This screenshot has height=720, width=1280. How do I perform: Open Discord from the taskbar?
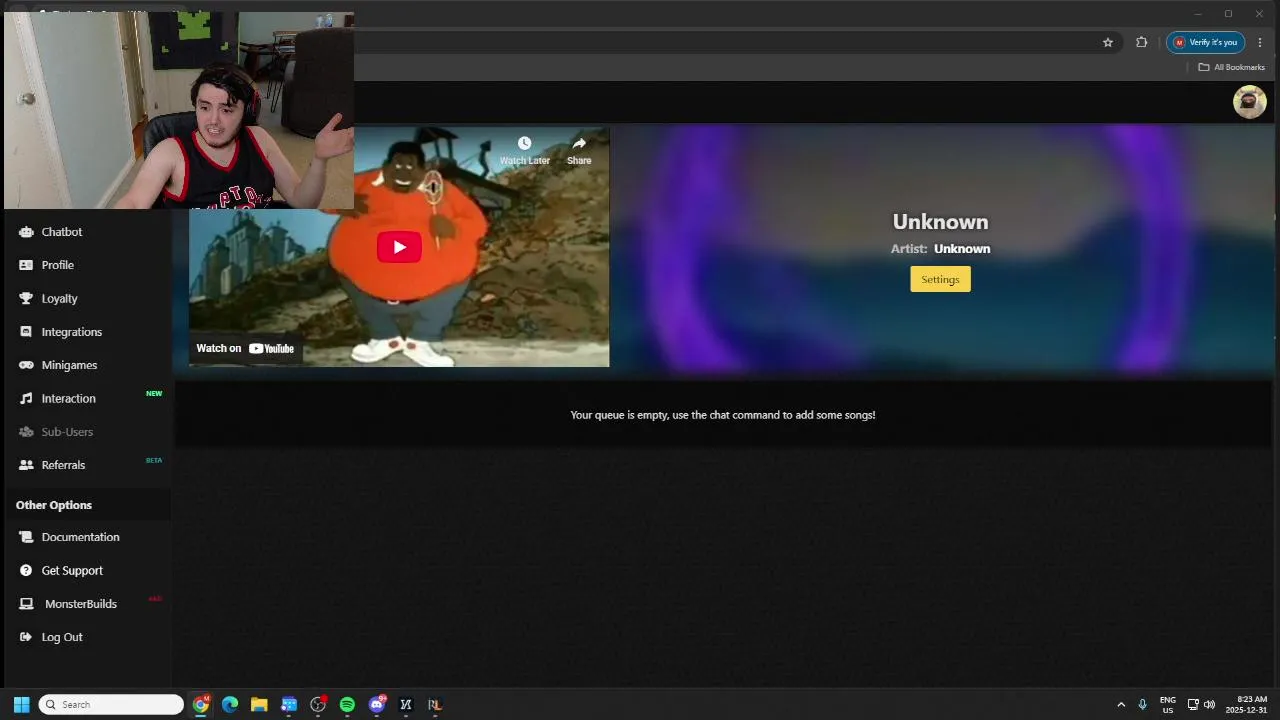pos(377,705)
